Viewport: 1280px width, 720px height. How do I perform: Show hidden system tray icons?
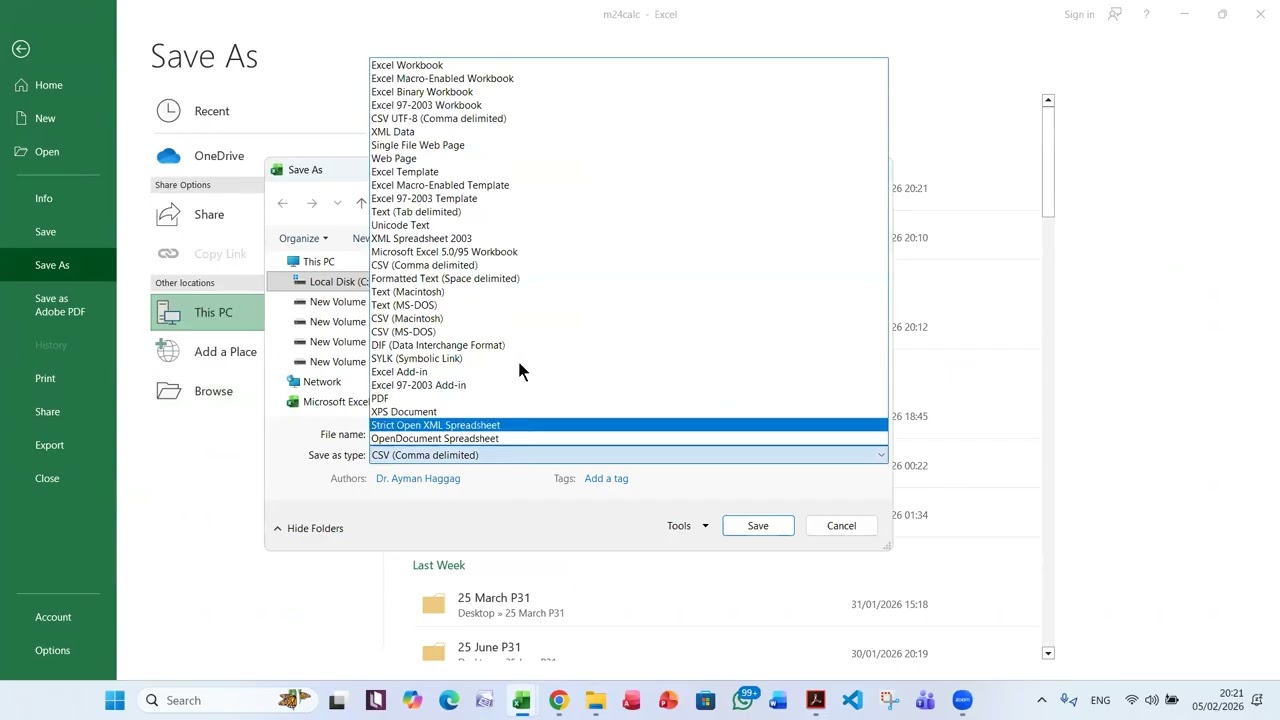pos(1042,700)
